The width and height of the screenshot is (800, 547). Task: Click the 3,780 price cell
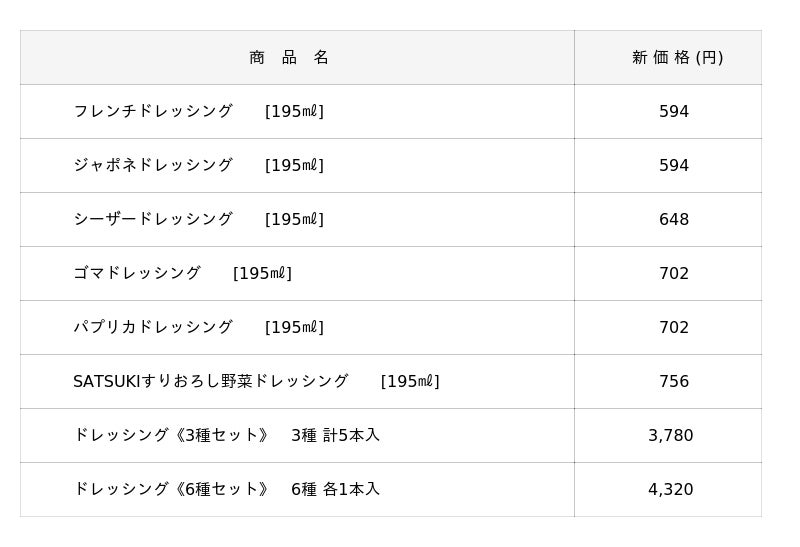tap(670, 436)
